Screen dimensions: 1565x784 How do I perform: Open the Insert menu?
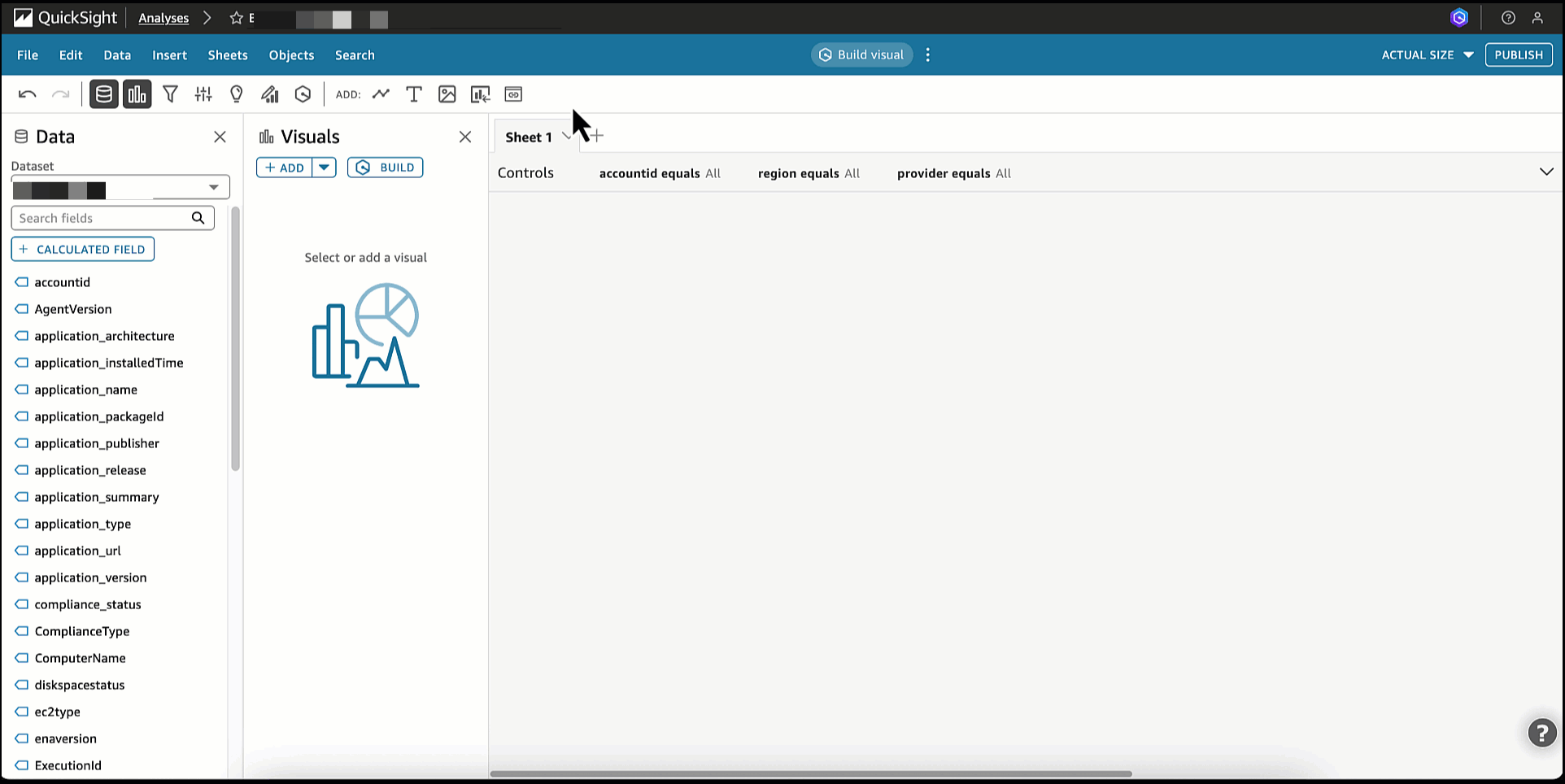coord(169,55)
